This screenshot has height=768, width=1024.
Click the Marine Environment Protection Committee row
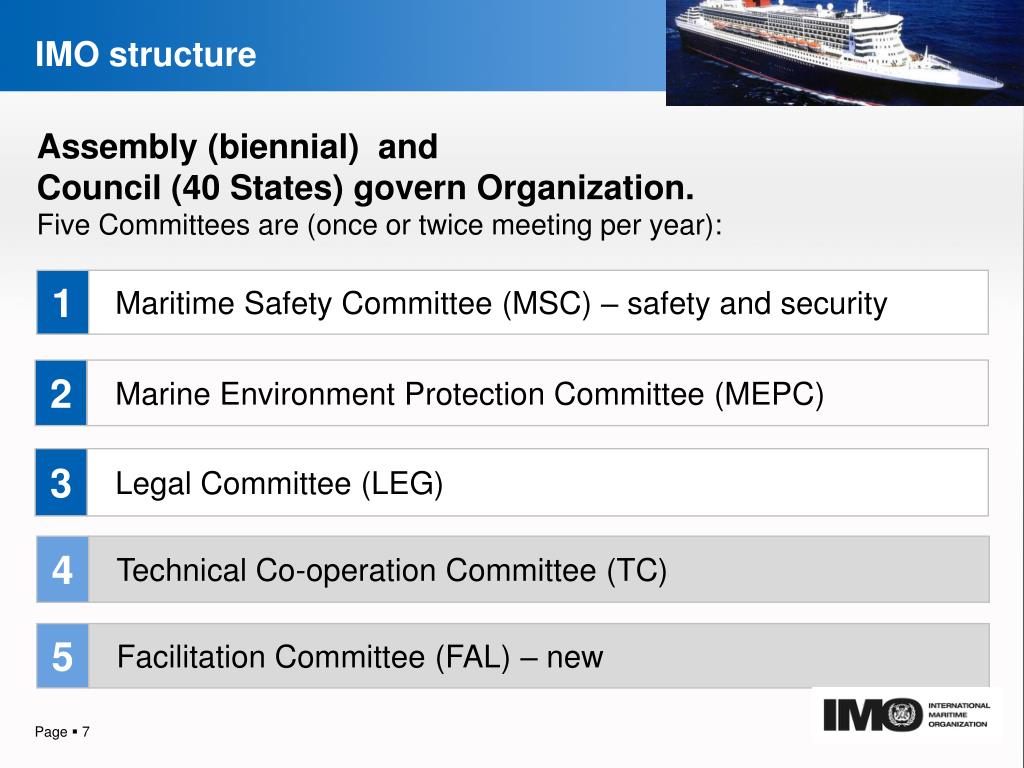513,393
